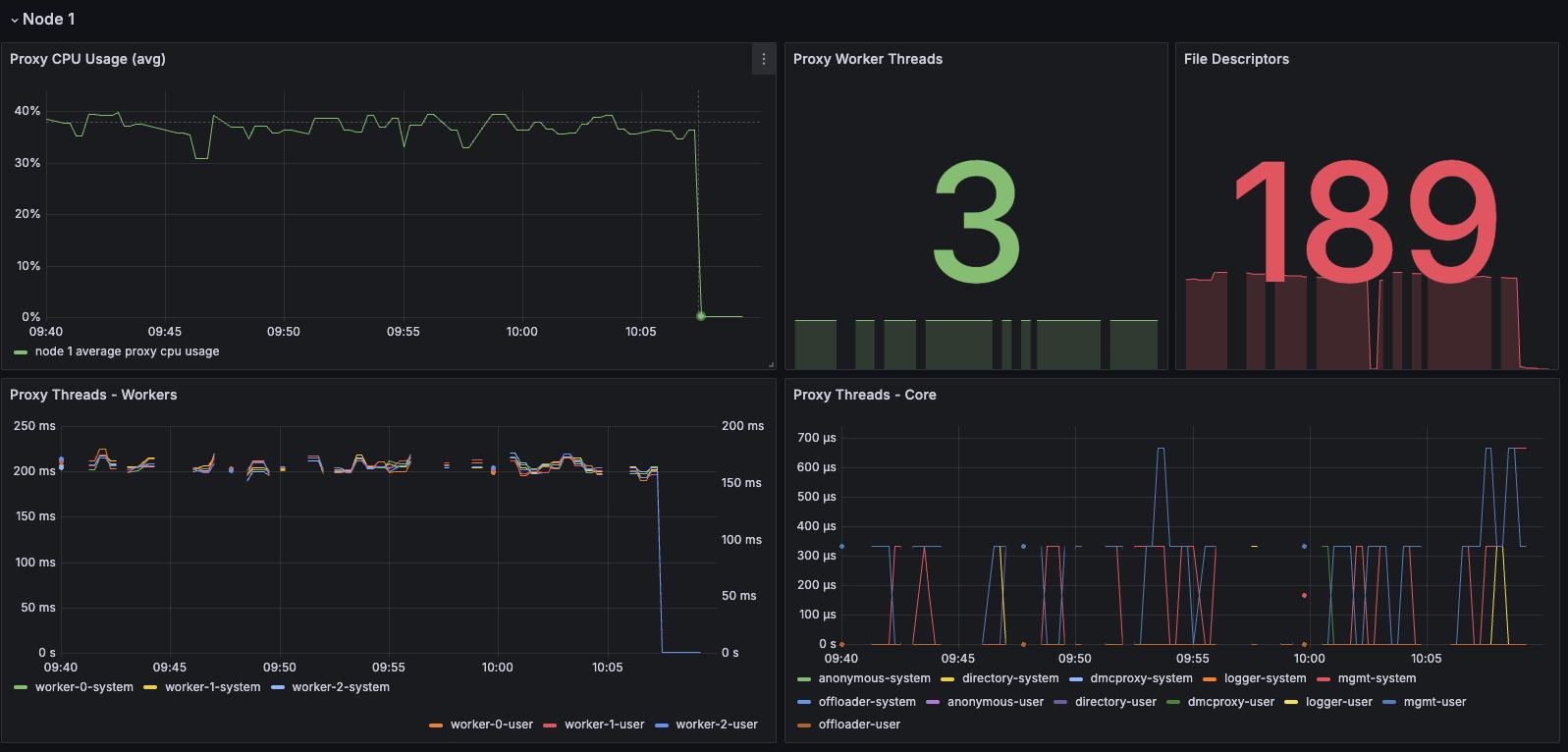The height and width of the screenshot is (752, 1568).
Task: Open the Proxy CPU Usage panel three-dot menu
Action: tap(764, 59)
